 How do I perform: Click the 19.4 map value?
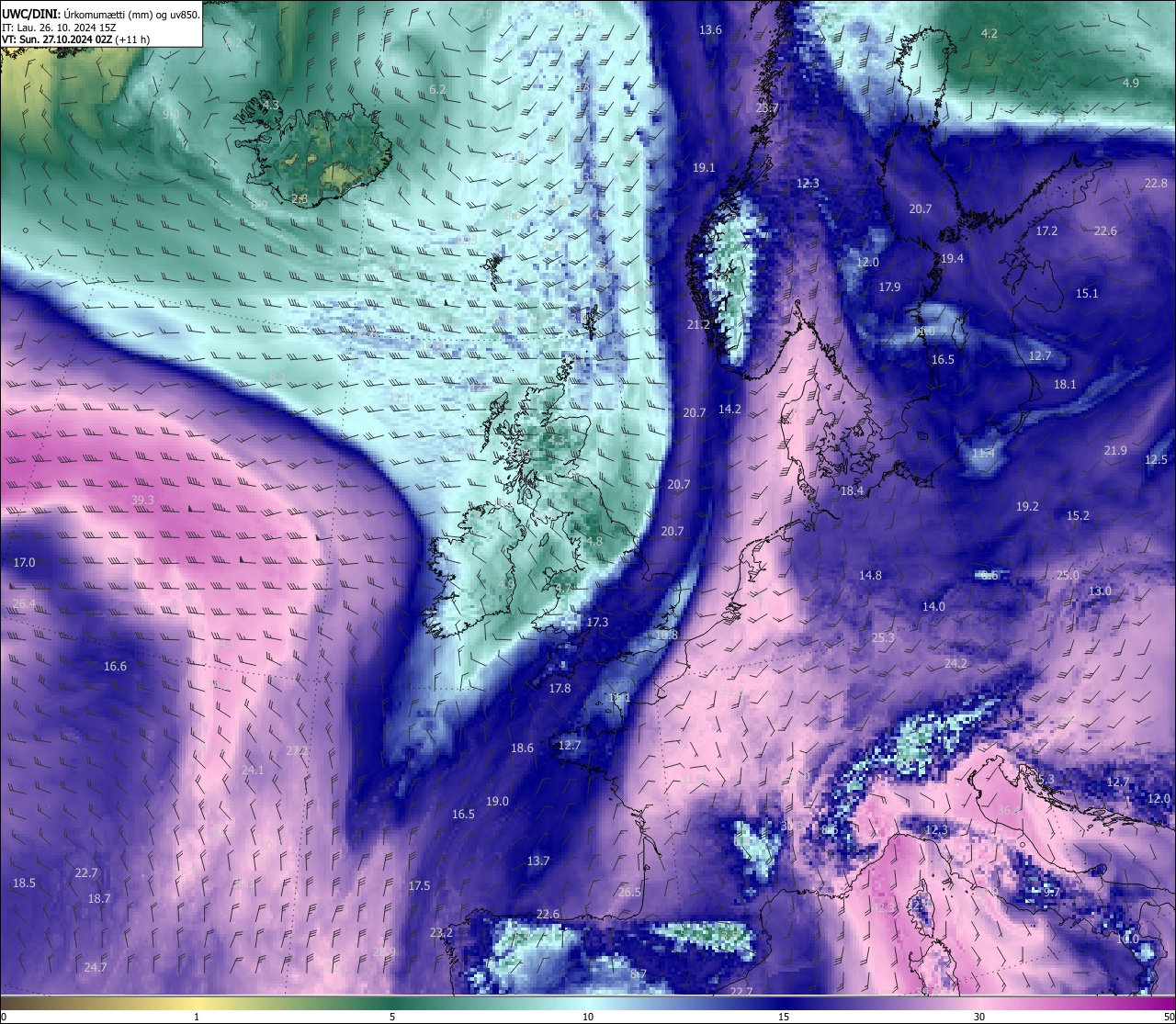point(952,259)
